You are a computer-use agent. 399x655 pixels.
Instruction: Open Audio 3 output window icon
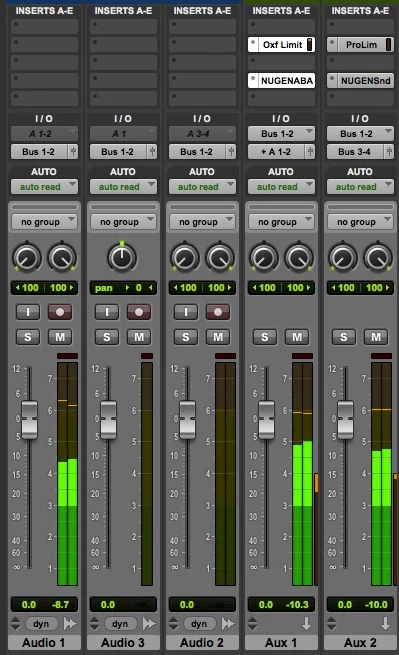152,152
